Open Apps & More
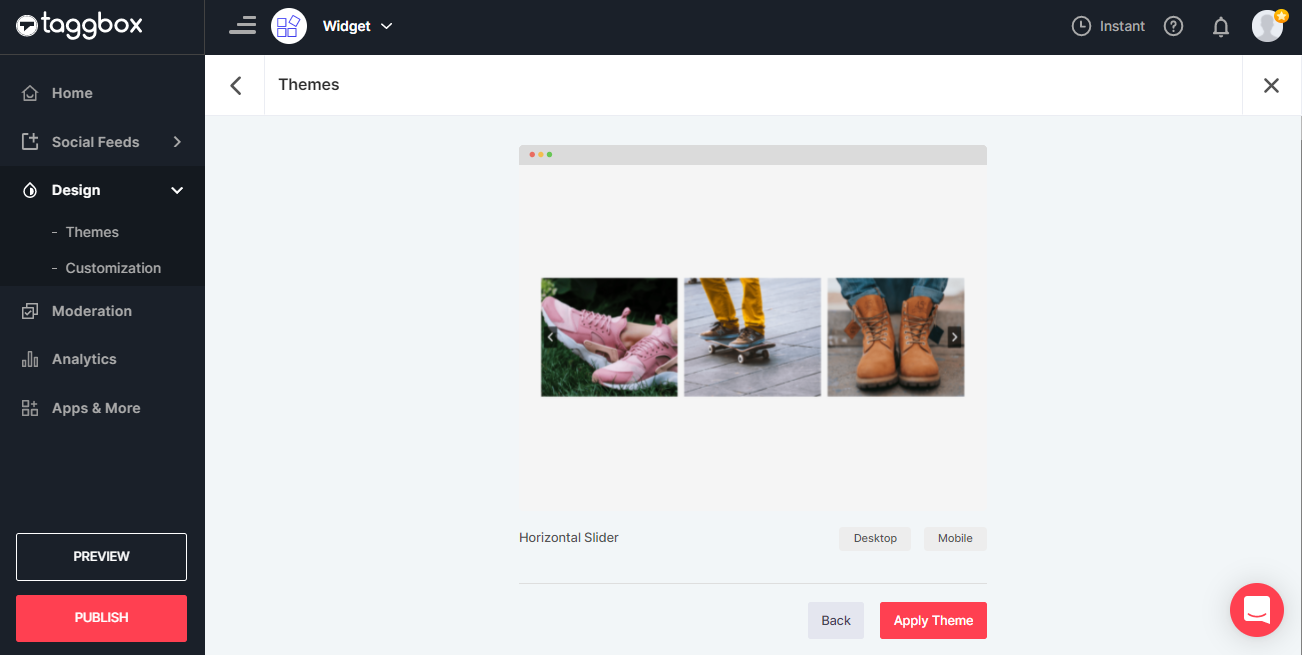Image resolution: width=1302 pixels, height=655 pixels. point(96,407)
